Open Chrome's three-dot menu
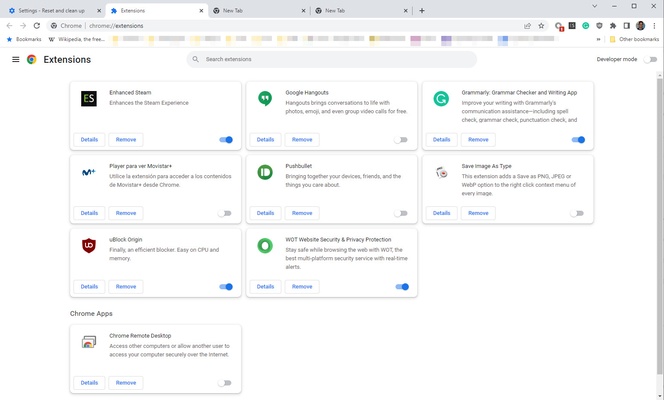The height and width of the screenshot is (400, 664). point(654,26)
